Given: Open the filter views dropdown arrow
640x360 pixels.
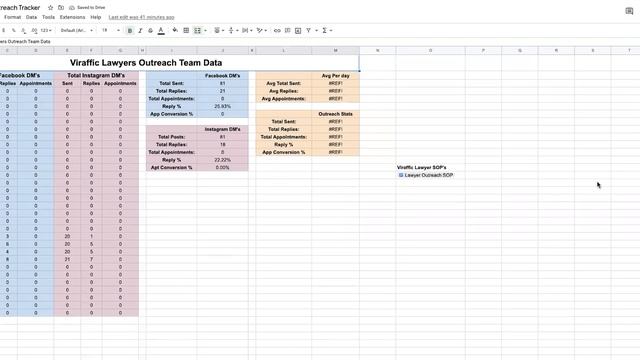Looking at the screenshot, I should [316, 31].
